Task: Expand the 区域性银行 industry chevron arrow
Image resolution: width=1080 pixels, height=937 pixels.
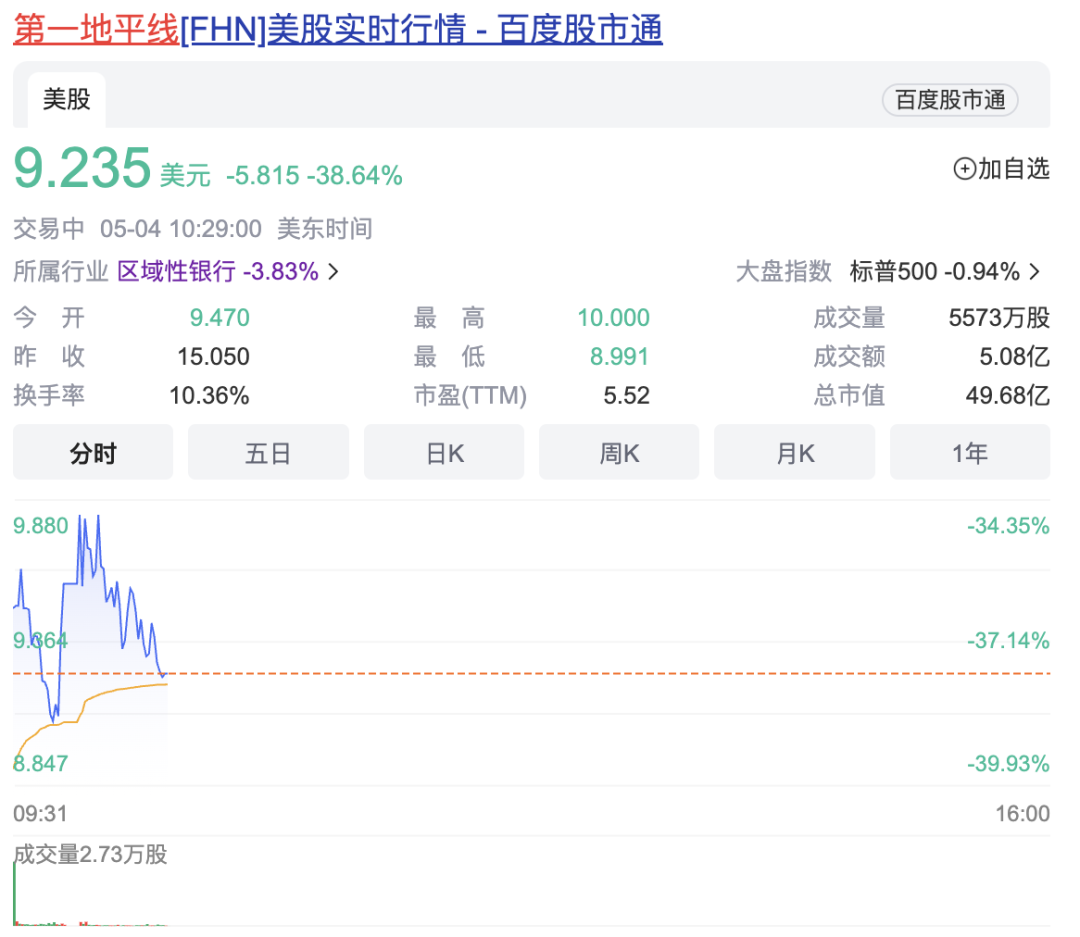Action: [333, 272]
